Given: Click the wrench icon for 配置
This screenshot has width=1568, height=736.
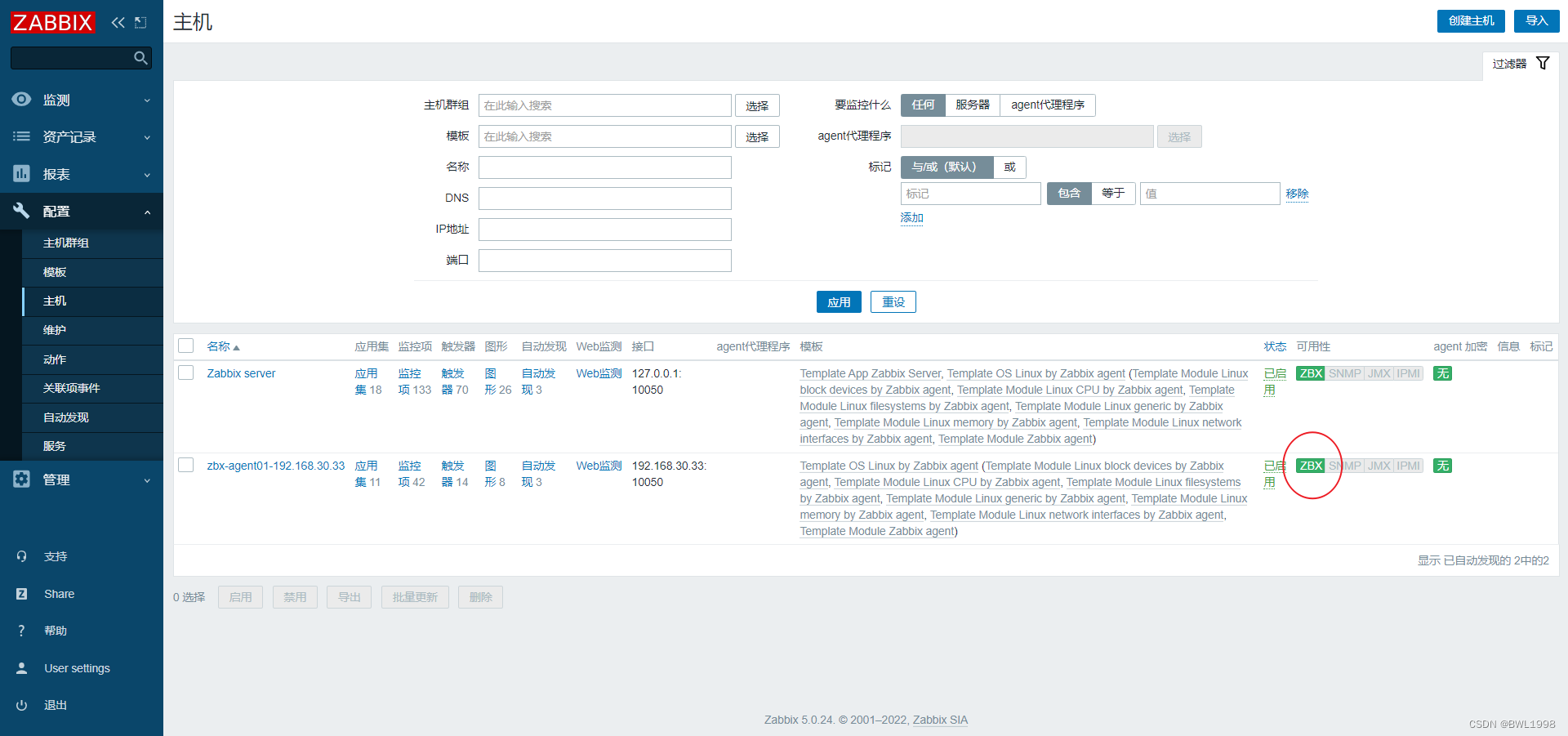Looking at the screenshot, I should pyautogui.click(x=22, y=211).
